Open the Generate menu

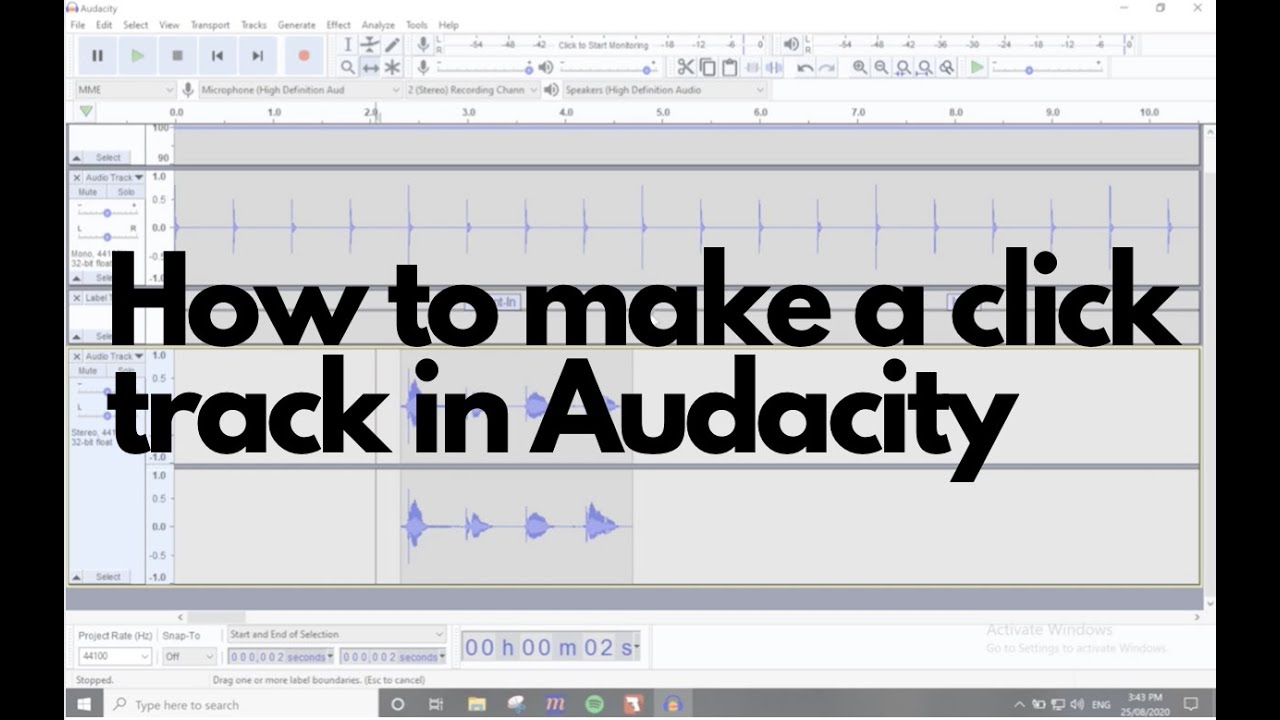click(x=297, y=25)
